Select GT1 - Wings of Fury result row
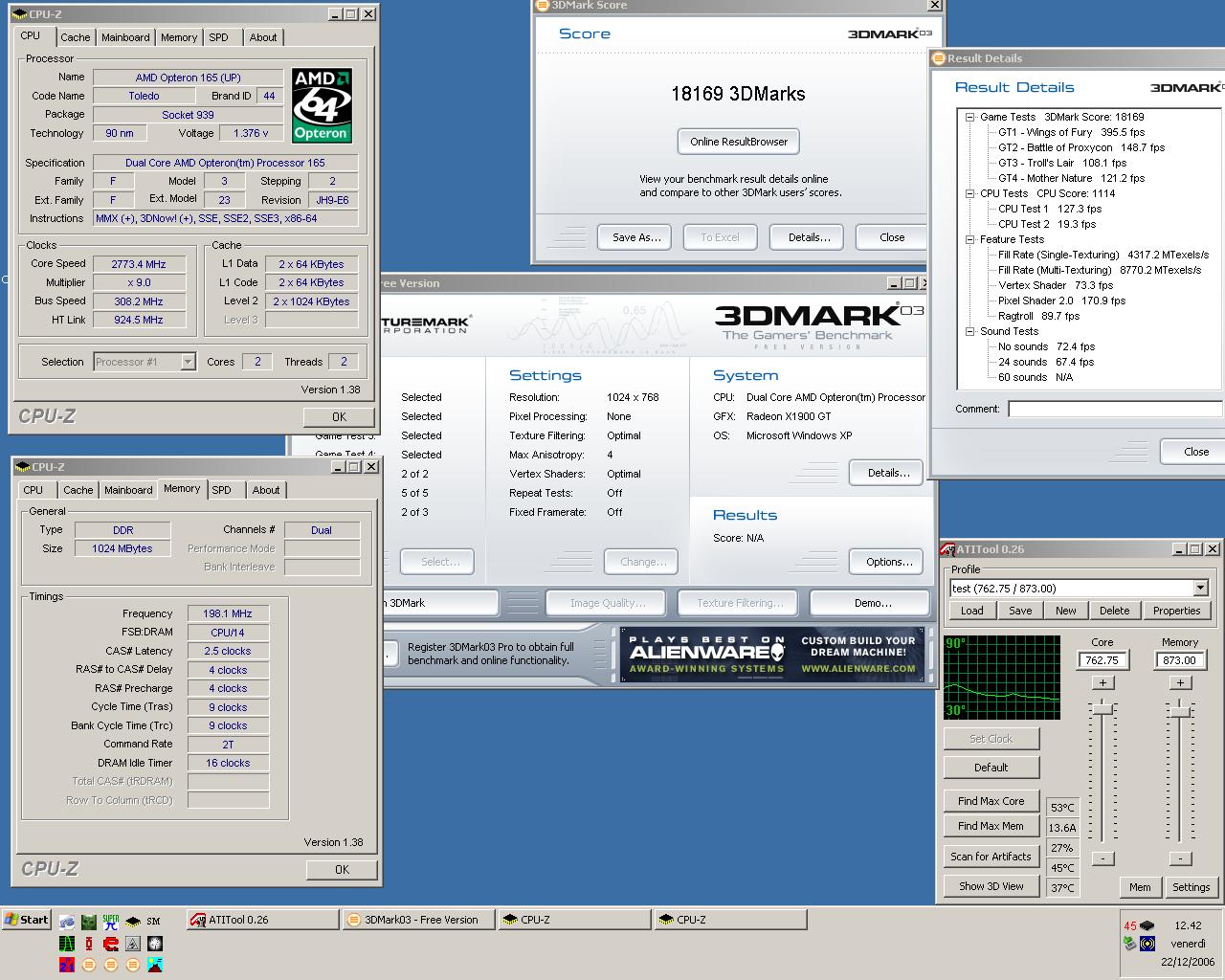This screenshot has height=980, width=1225. pos(1071,132)
